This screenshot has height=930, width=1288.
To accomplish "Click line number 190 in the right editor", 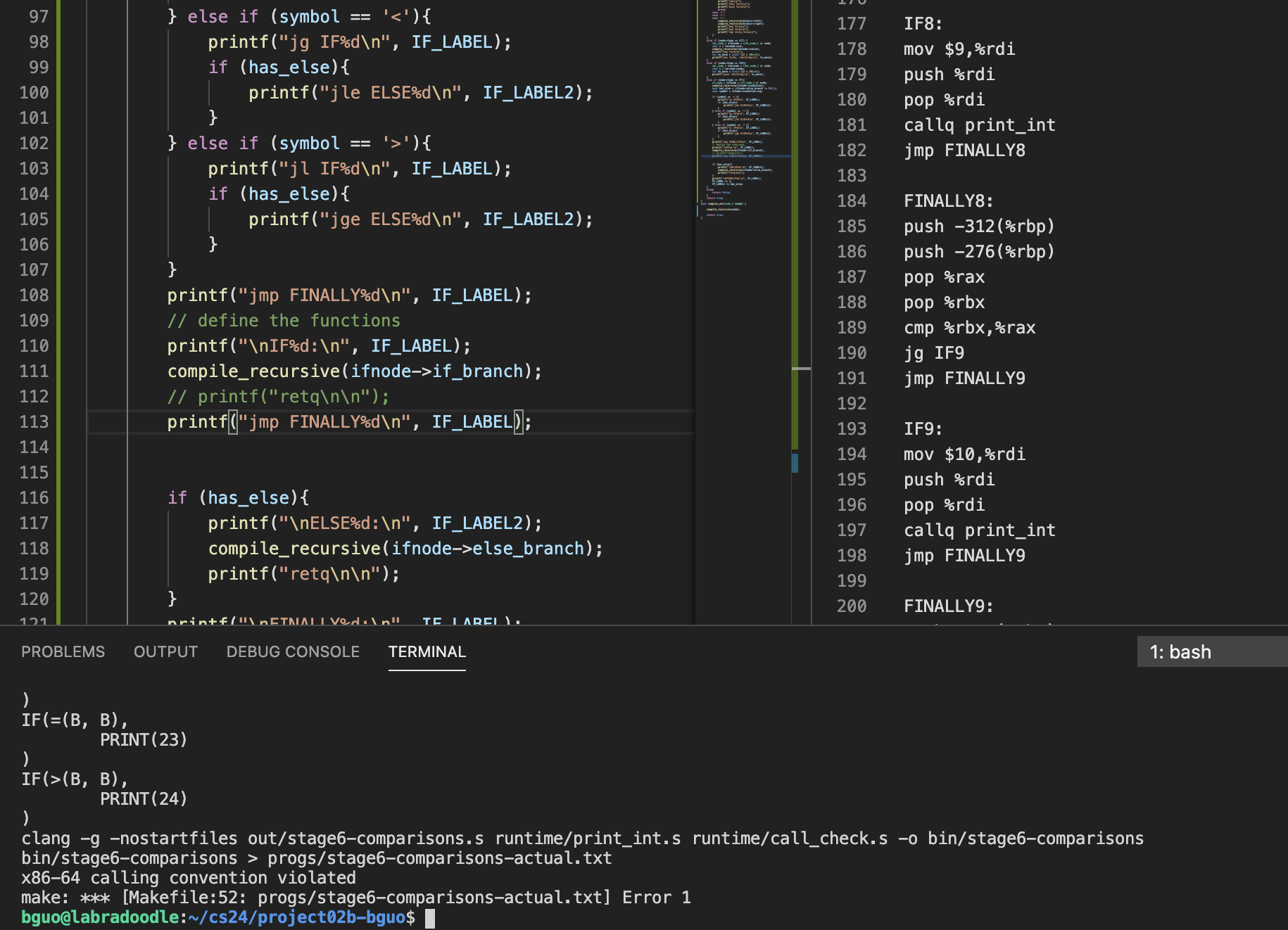I will [852, 353].
